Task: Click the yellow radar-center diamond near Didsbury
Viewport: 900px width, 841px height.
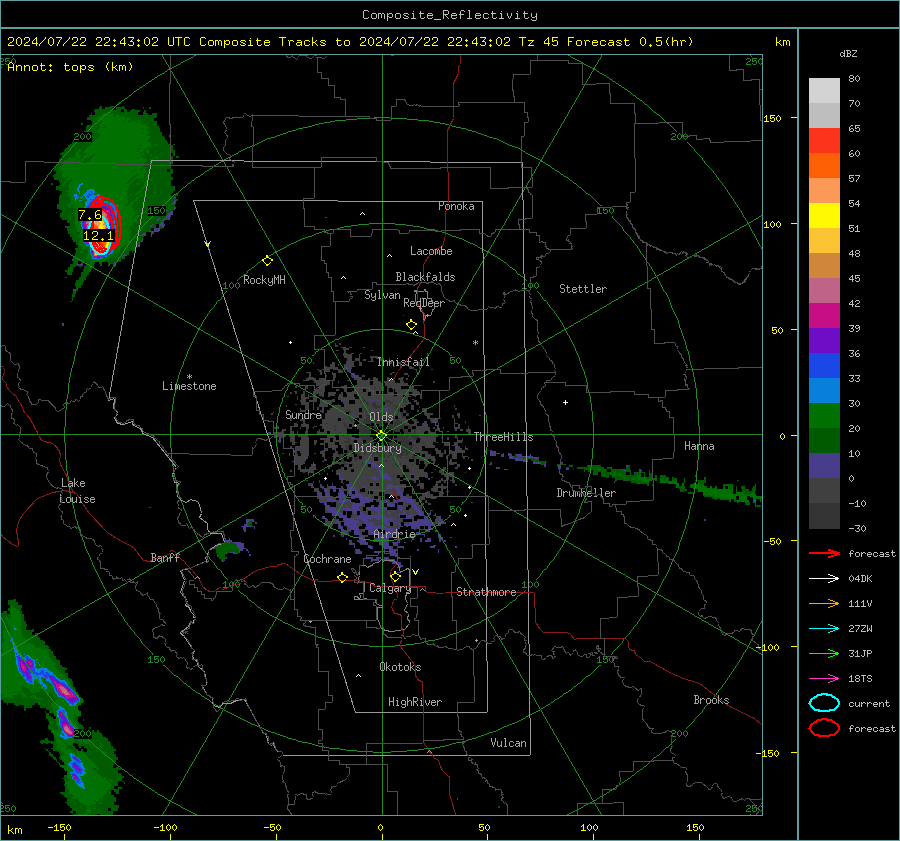Action: pos(381,436)
